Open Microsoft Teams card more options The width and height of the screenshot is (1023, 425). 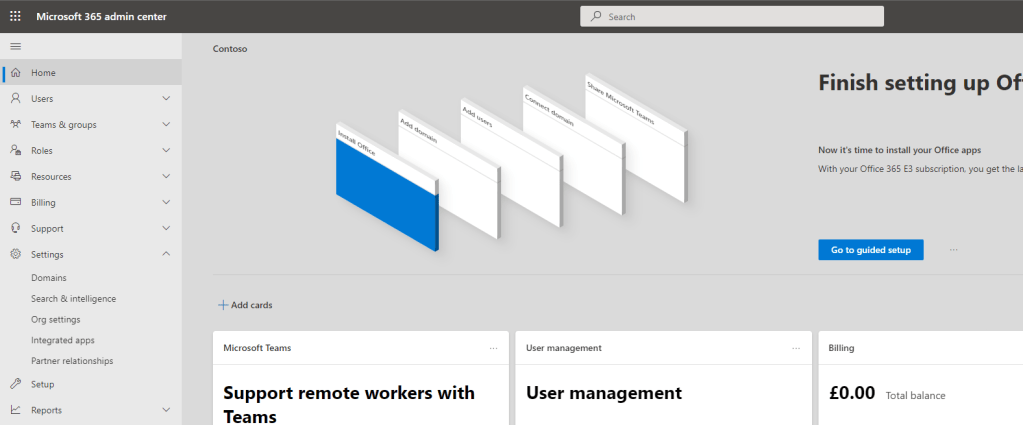[x=493, y=348]
